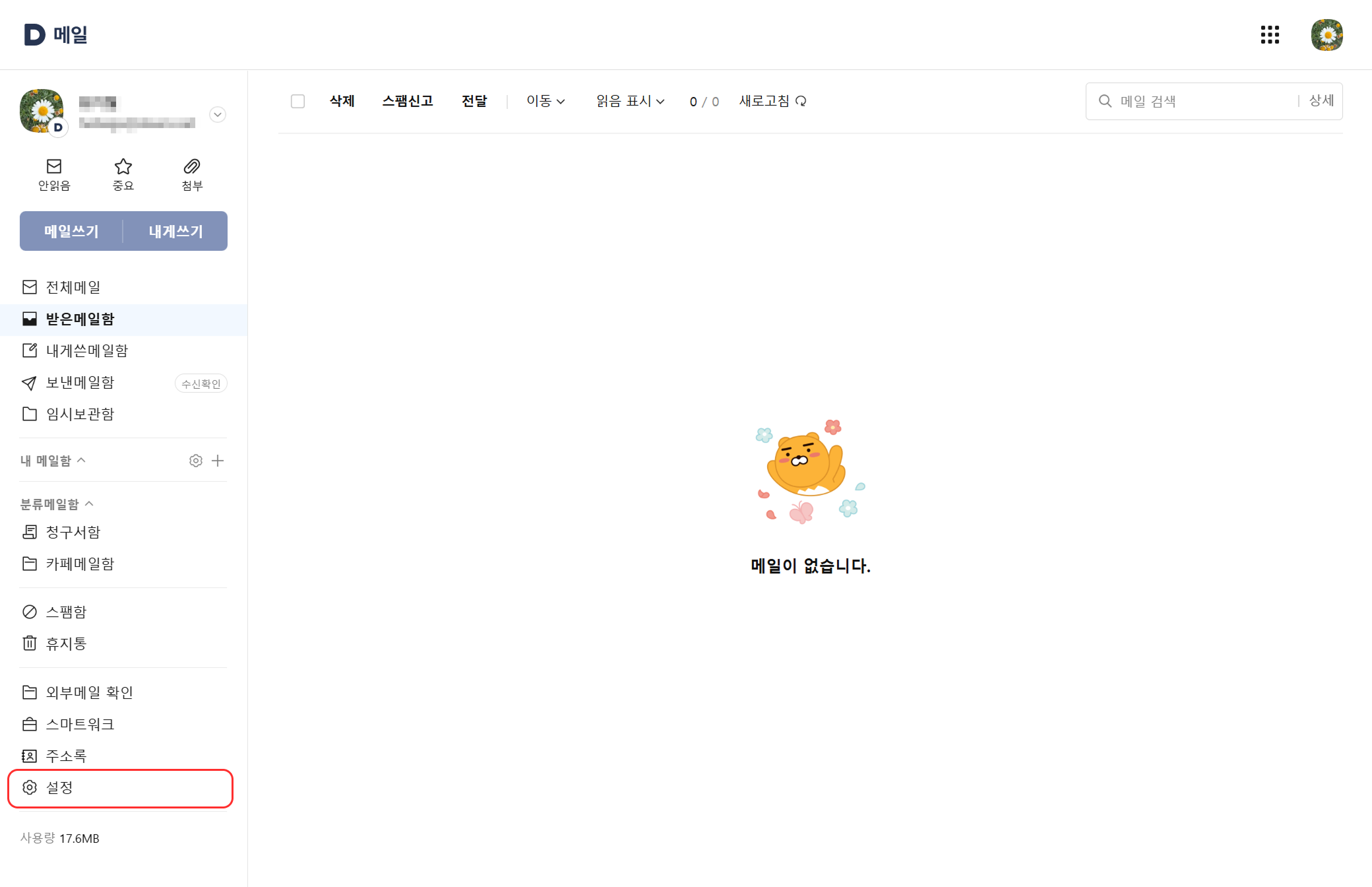The height and width of the screenshot is (887, 1372).
Task: Select 받은메일함 inbox
Action: point(124,319)
